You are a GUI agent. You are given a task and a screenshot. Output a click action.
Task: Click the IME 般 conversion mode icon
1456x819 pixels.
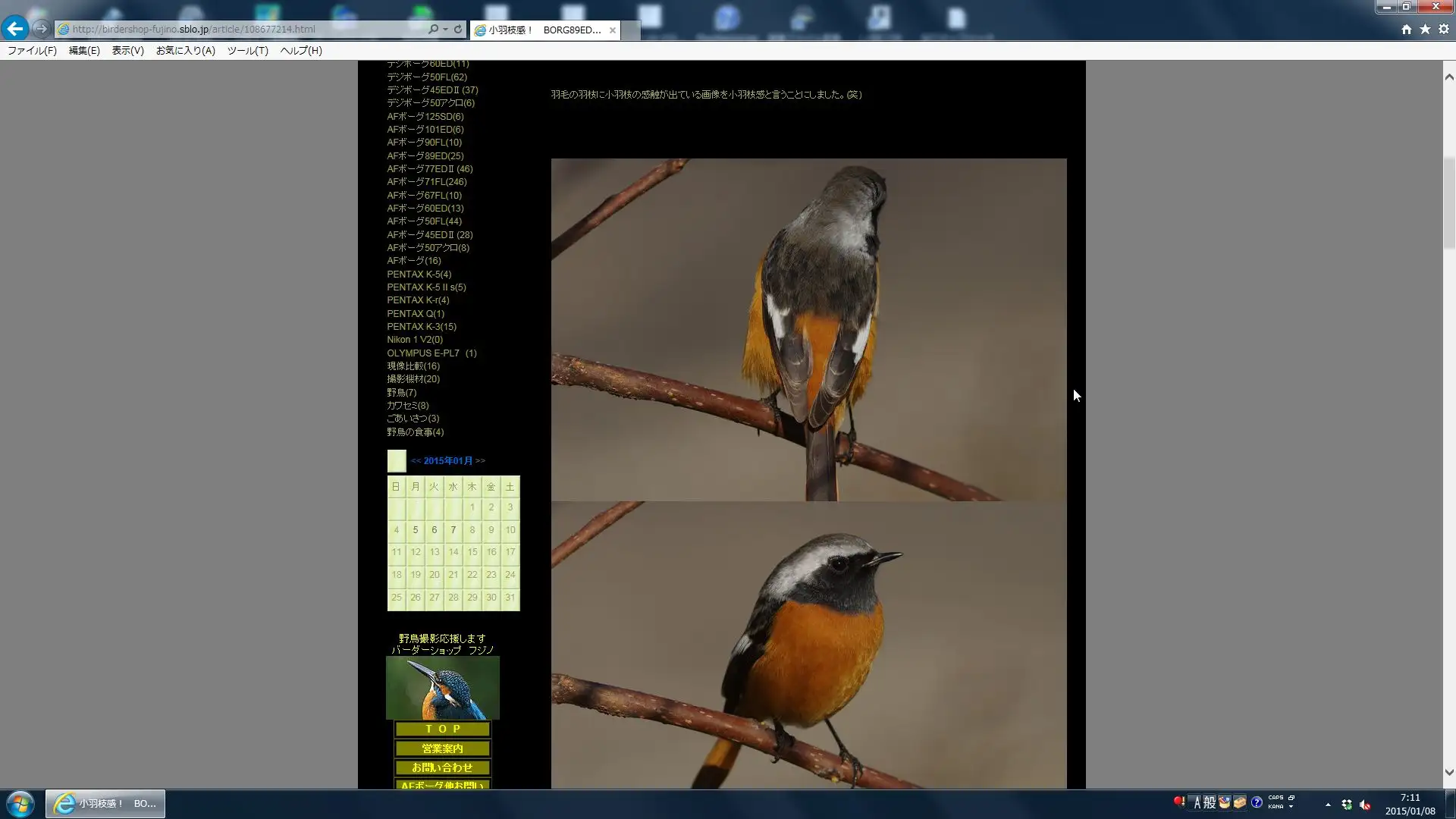click(x=1210, y=802)
